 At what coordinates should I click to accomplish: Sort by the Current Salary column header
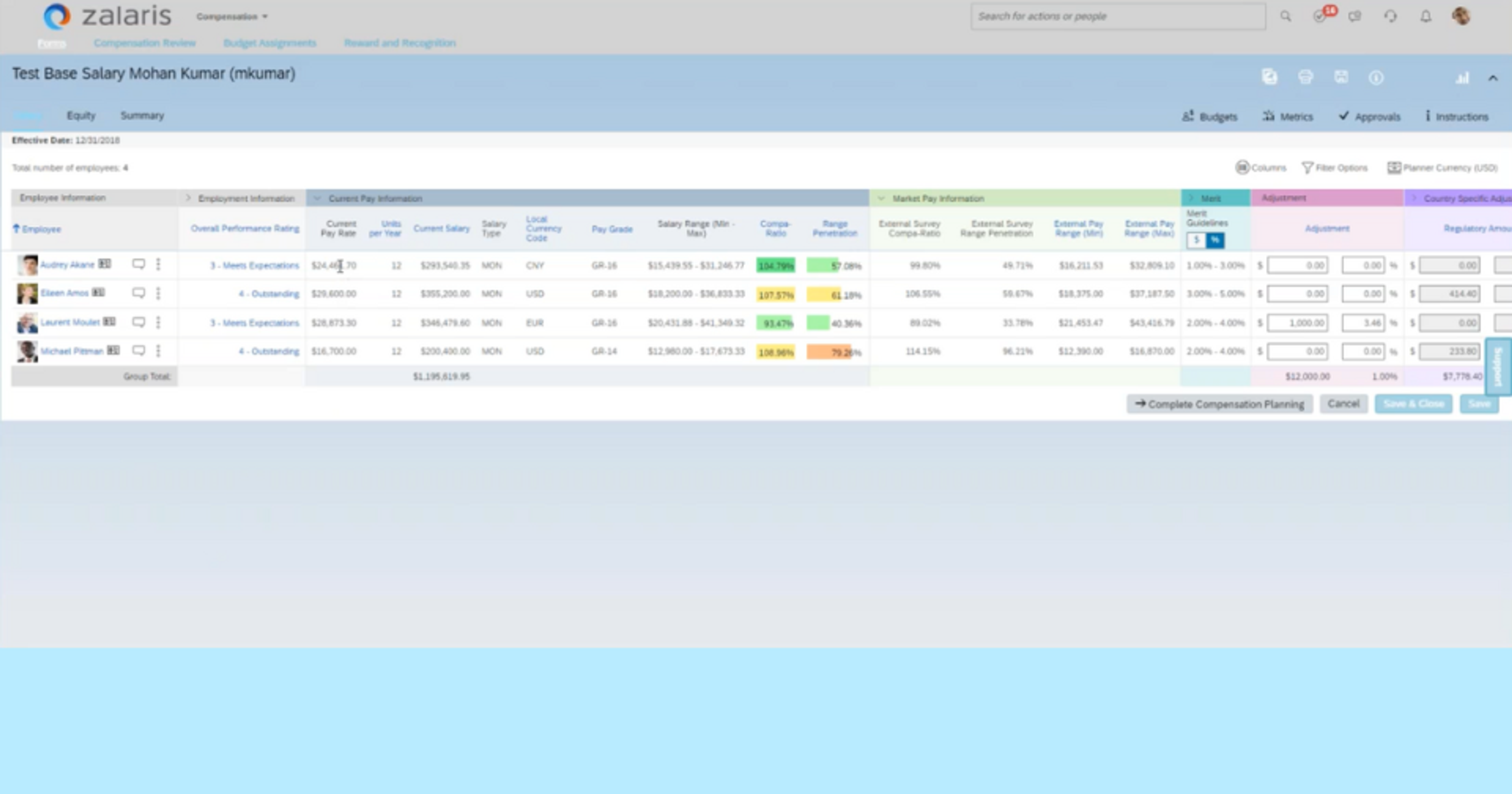[x=441, y=228]
